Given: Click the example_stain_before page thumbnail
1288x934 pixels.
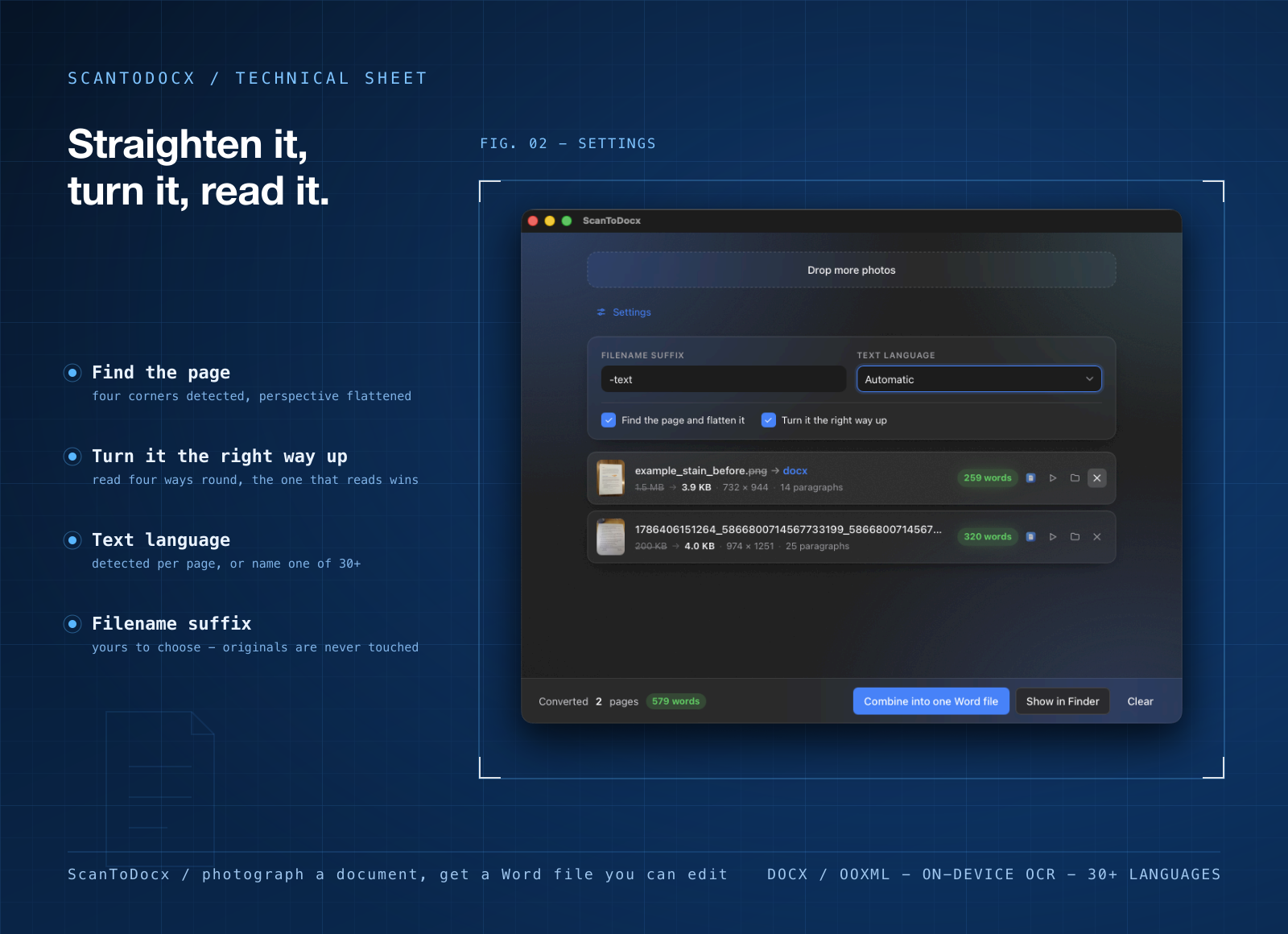Looking at the screenshot, I should (x=611, y=478).
